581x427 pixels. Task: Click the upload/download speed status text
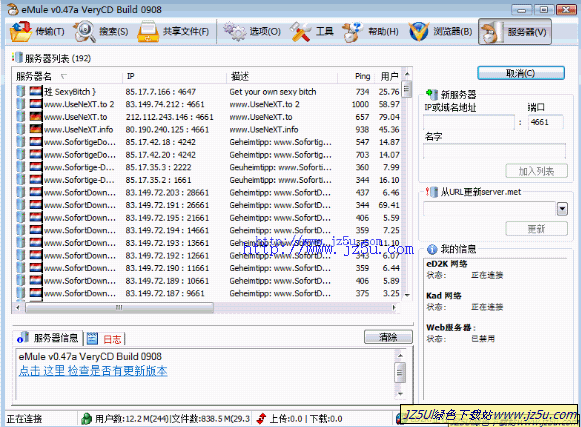[306, 419]
